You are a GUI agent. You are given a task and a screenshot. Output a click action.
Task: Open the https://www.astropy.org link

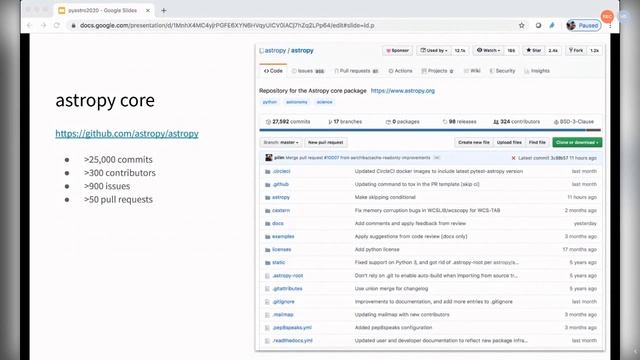tap(402, 91)
